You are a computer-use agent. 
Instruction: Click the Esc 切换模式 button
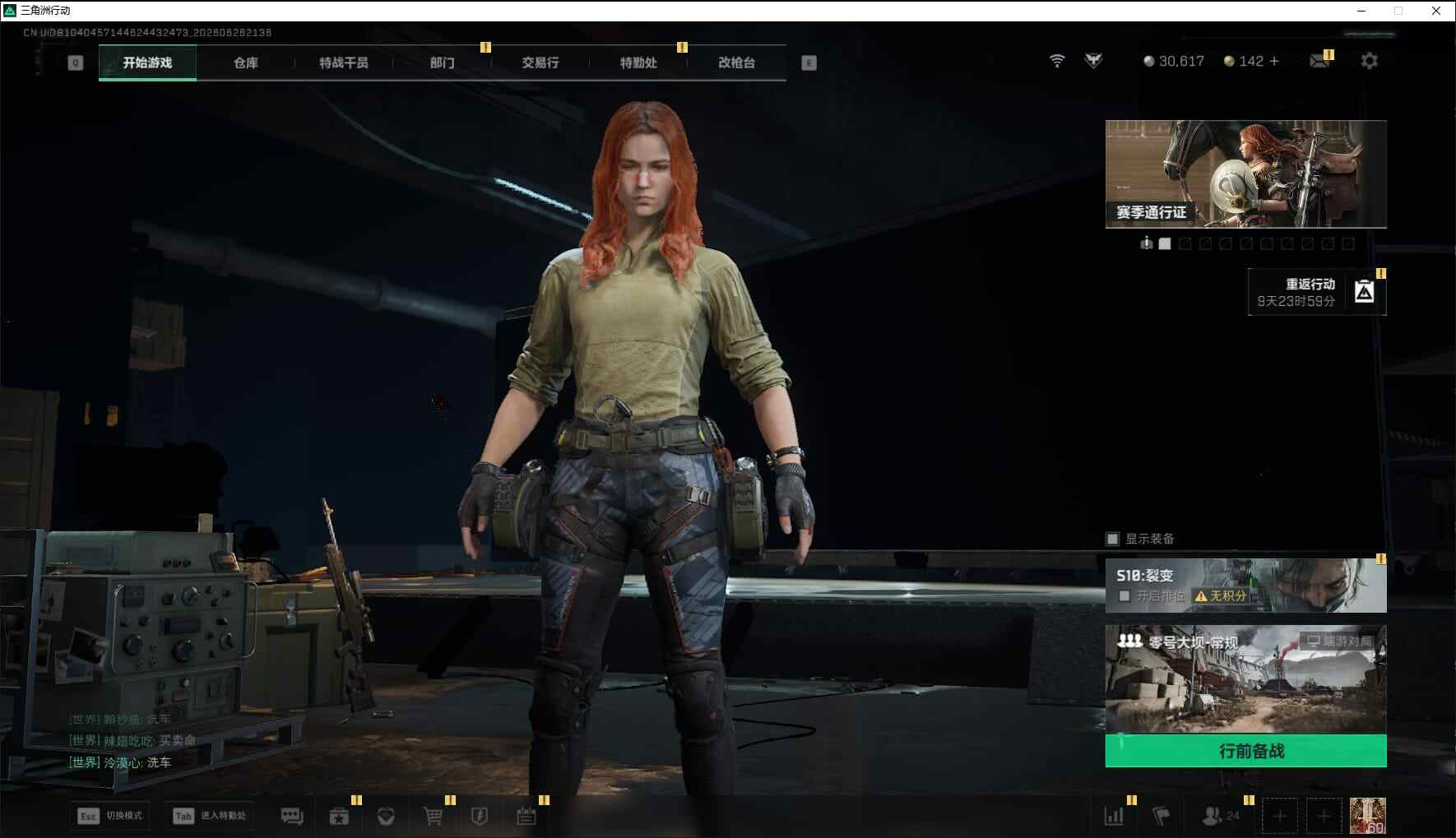(110, 816)
